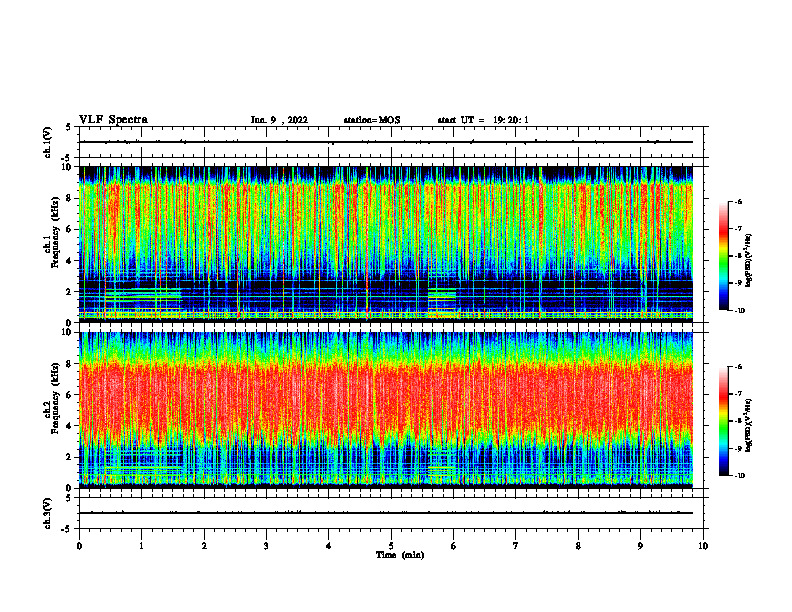Click the "2" kHz tick of ch.2 spectrogram
This screenshot has height=612, width=792.
tap(69, 457)
